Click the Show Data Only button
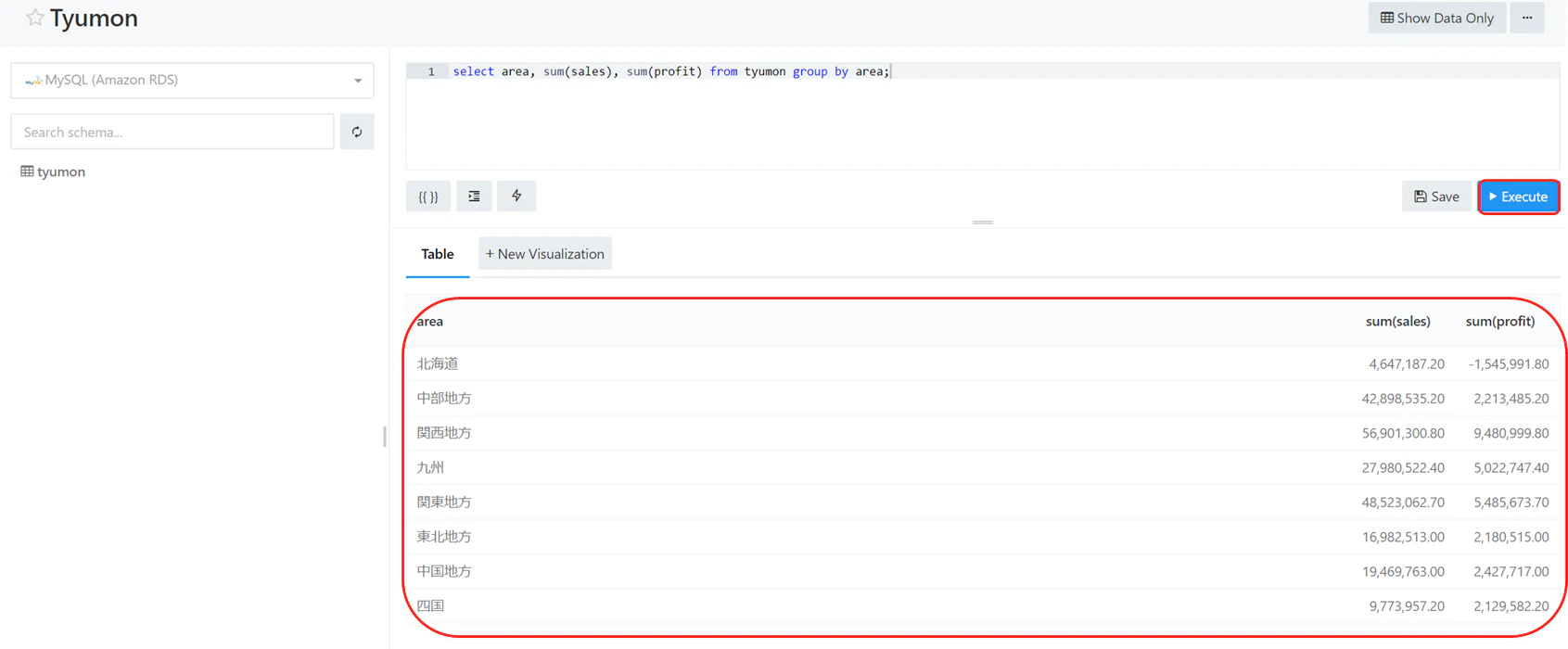The image size is (1568, 649). (x=1437, y=18)
